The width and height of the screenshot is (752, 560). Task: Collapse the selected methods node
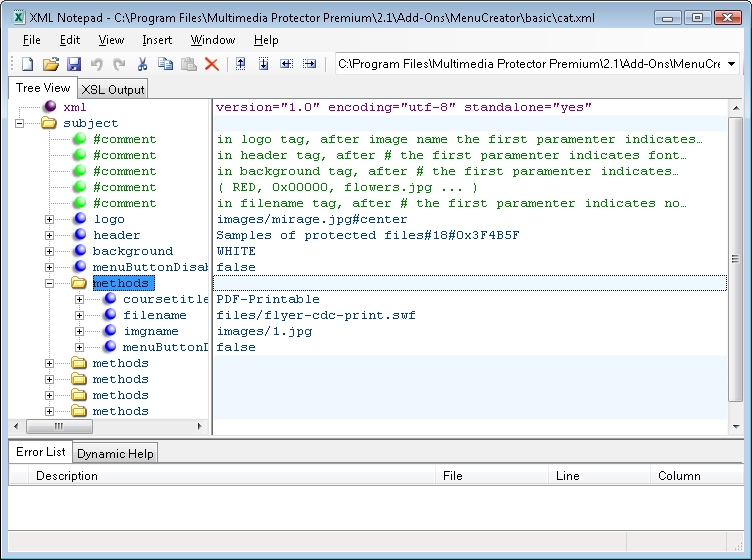[49, 284]
